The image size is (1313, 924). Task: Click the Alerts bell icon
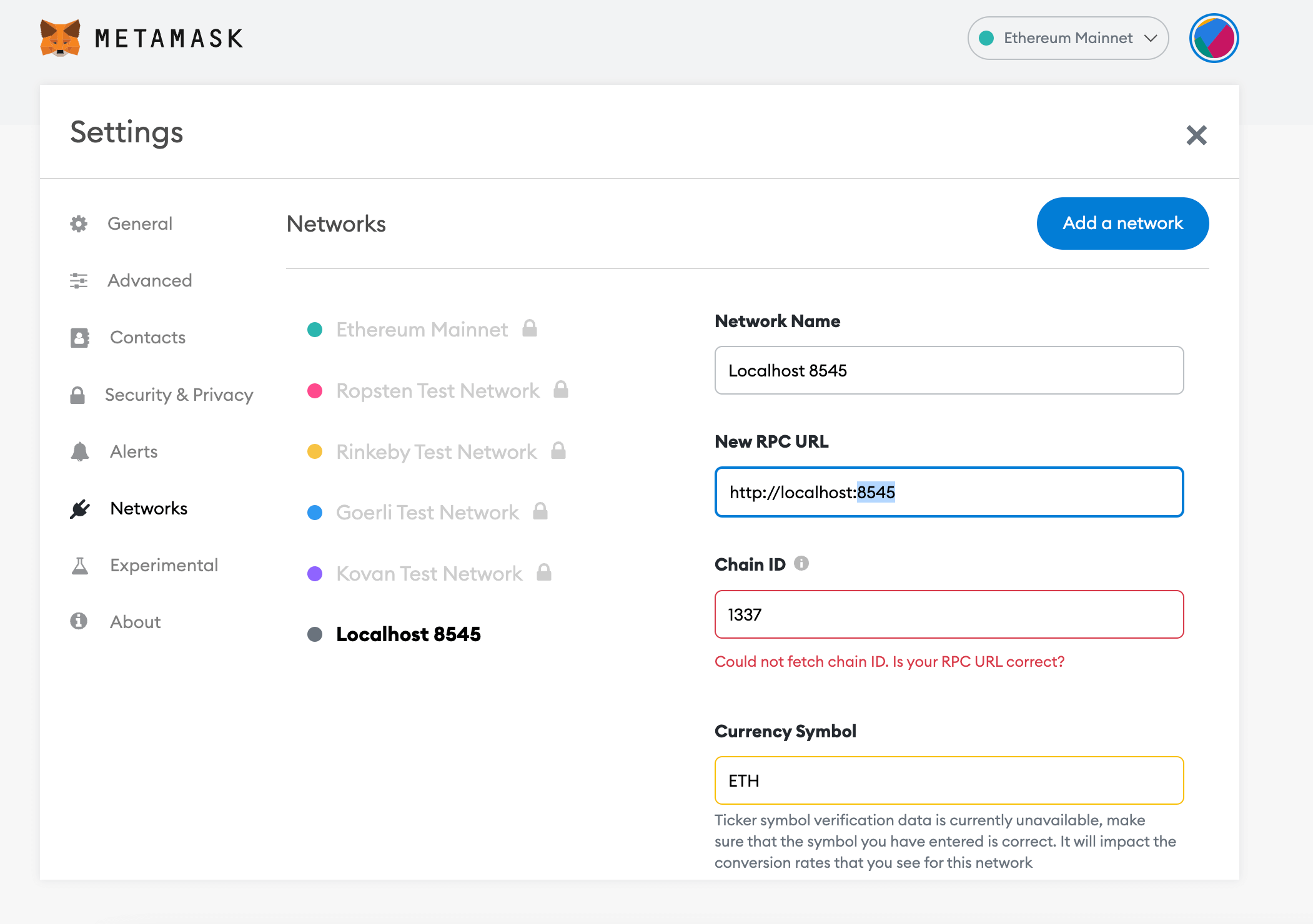[80, 451]
